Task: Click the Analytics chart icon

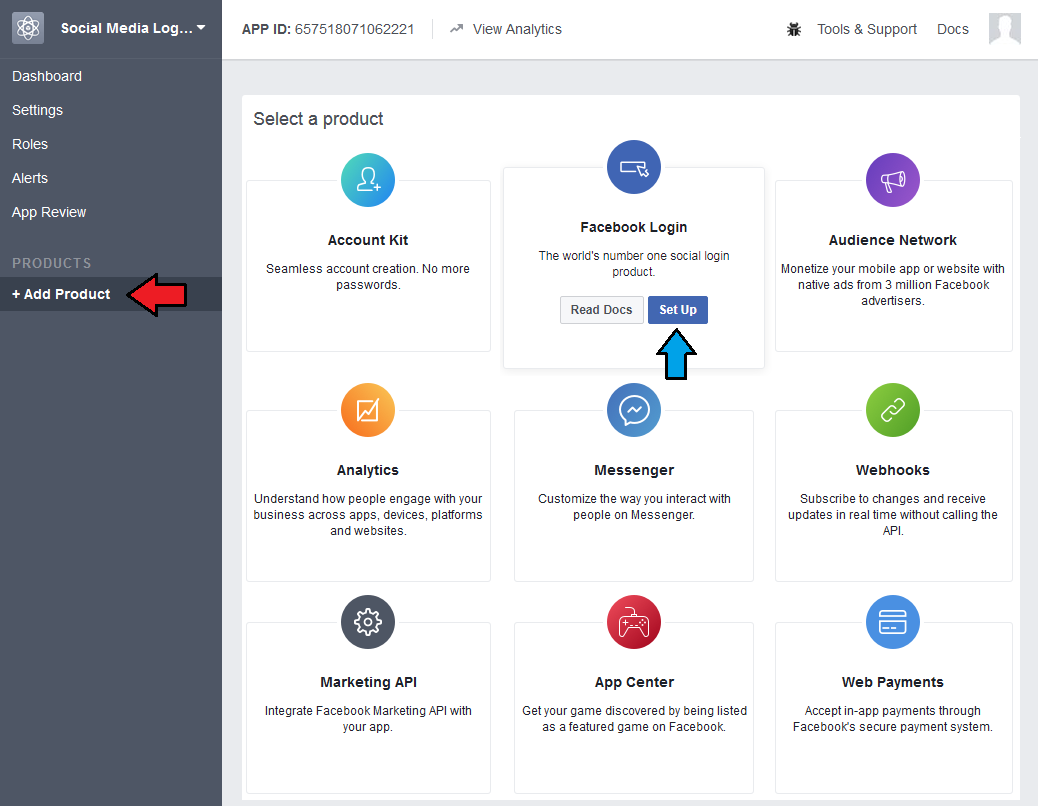Action: pyautogui.click(x=368, y=410)
